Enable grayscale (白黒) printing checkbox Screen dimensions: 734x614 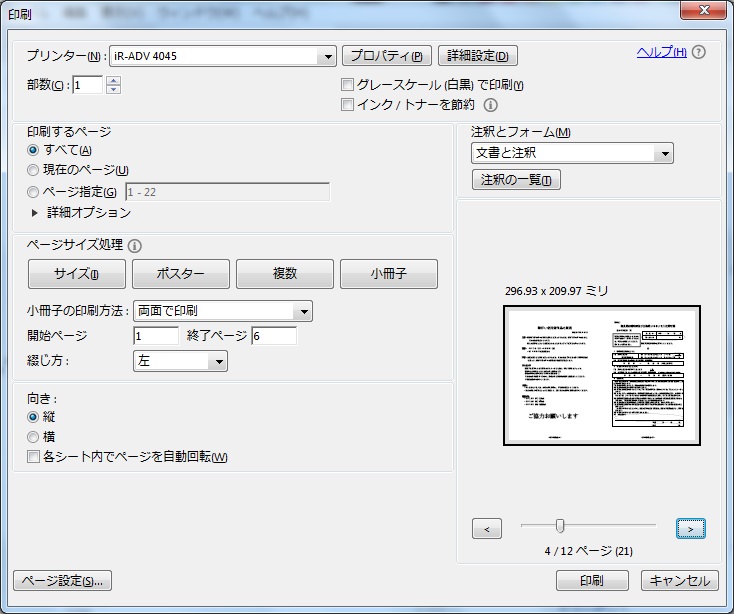(x=348, y=86)
